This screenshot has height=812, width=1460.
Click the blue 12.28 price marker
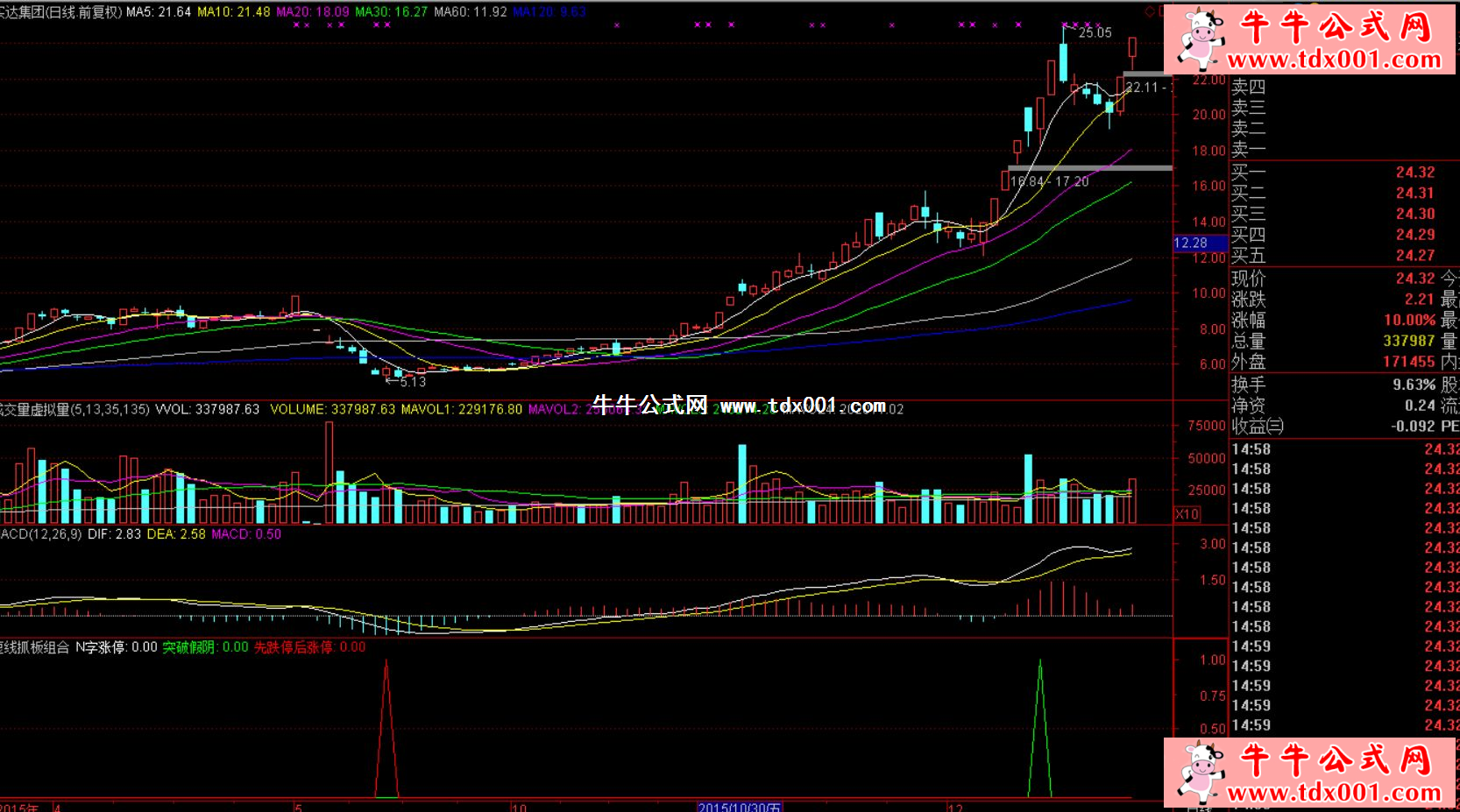click(1200, 244)
